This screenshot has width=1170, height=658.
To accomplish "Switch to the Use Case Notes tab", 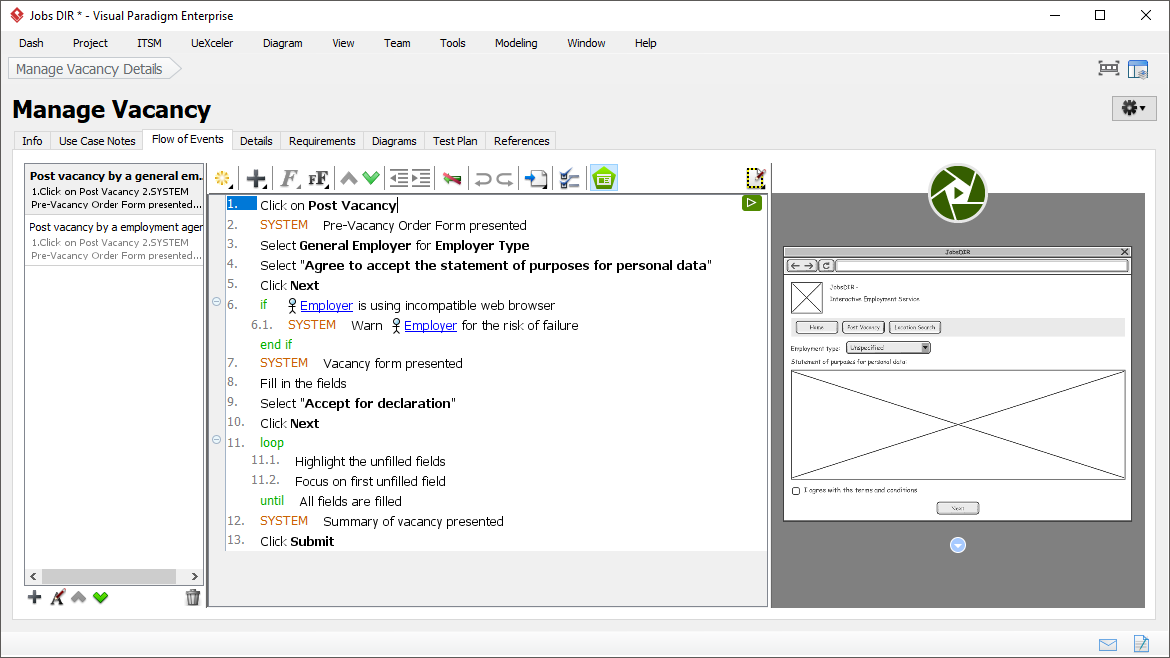I will 97,141.
